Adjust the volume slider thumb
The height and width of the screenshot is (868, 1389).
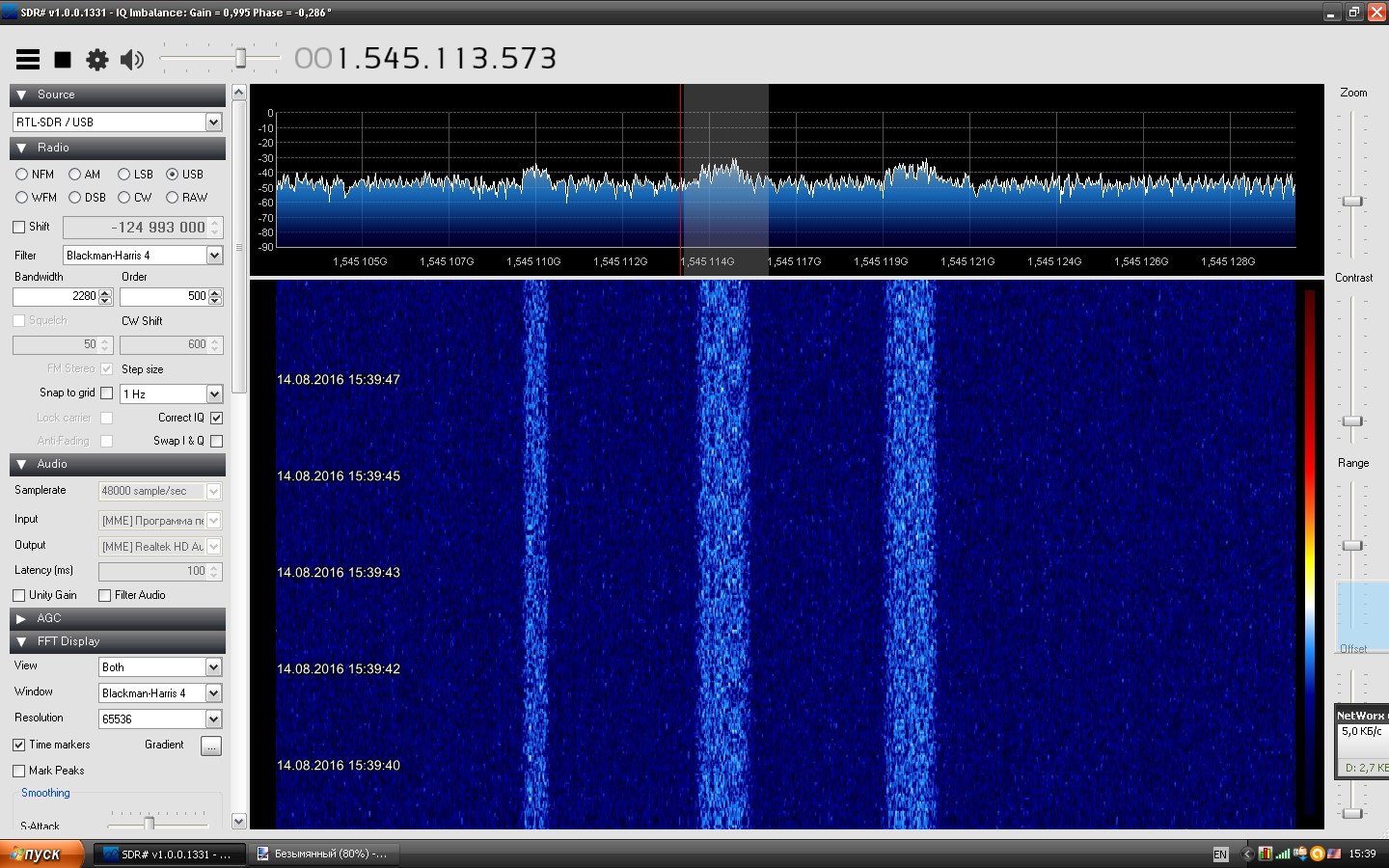click(x=241, y=59)
